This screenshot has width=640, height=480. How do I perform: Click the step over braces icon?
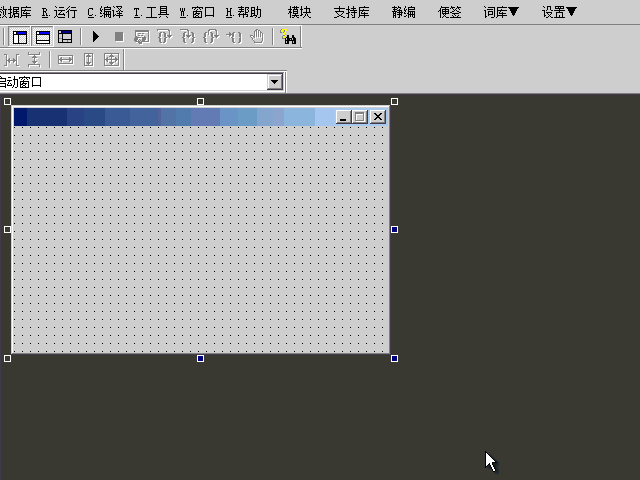click(165, 37)
